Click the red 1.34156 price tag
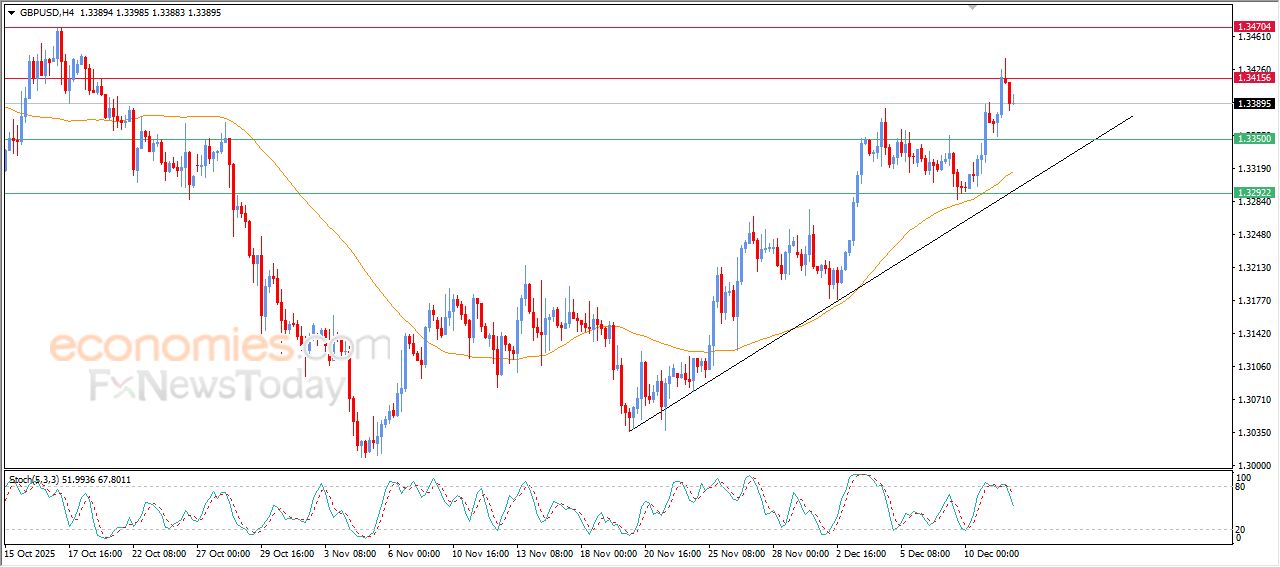 pos(1254,78)
